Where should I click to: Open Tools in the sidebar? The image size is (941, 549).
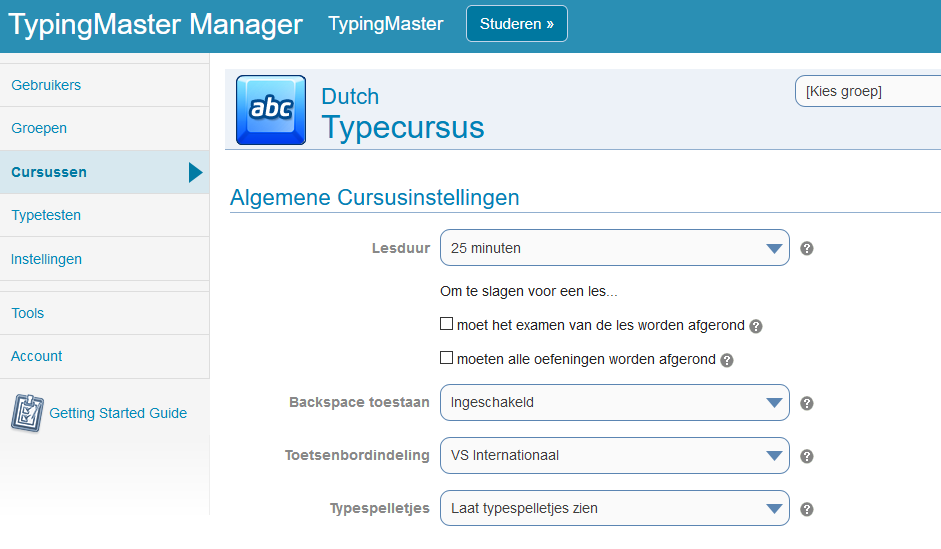click(104, 313)
